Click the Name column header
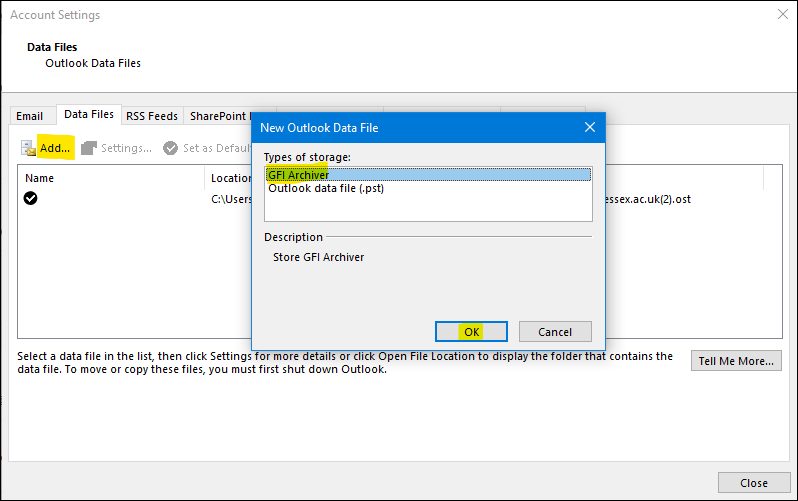The height and width of the screenshot is (501, 798). (39, 178)
